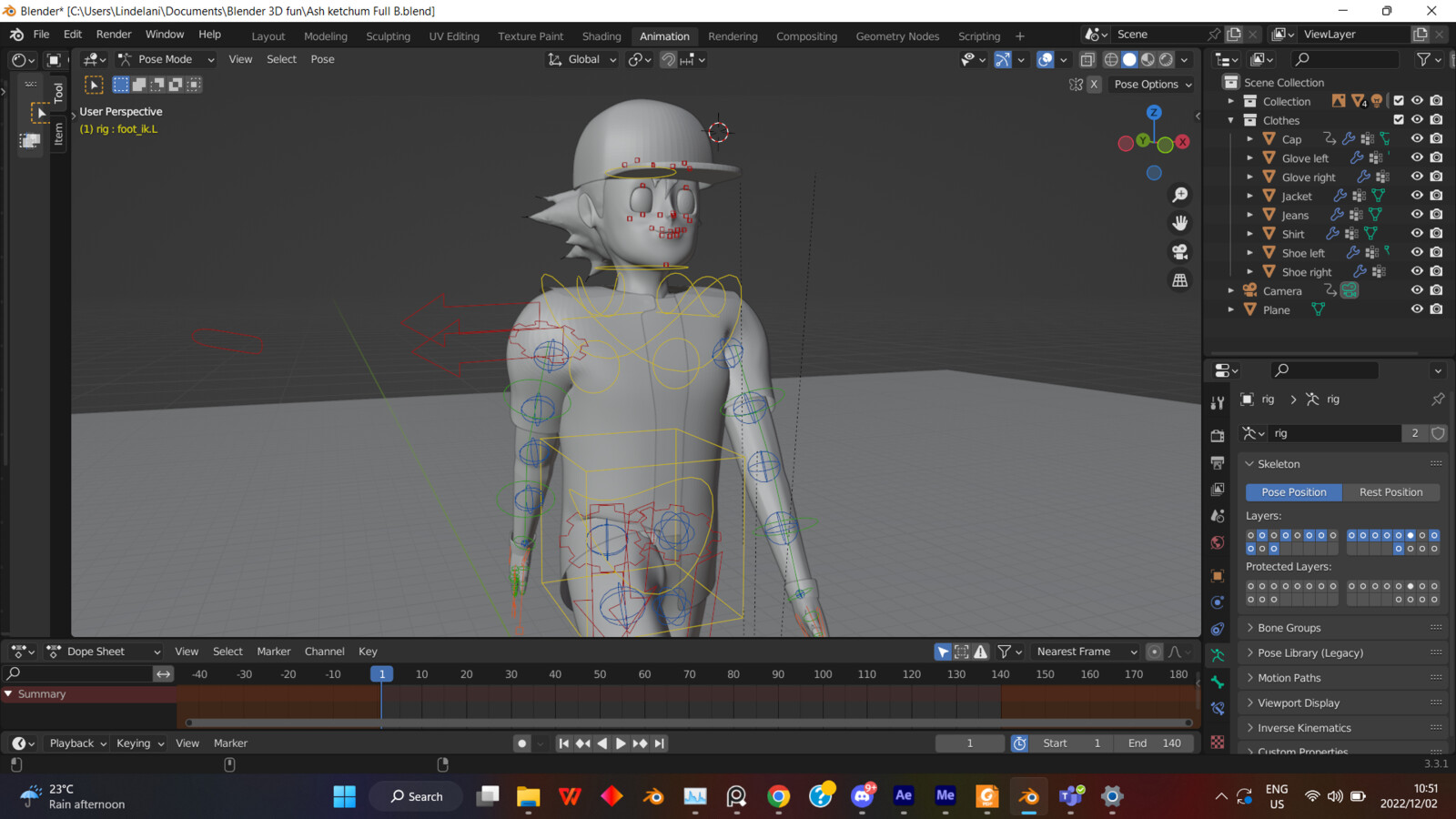
Task: Open the Nearest Frame snapping dropdown
Action: 1087,652
